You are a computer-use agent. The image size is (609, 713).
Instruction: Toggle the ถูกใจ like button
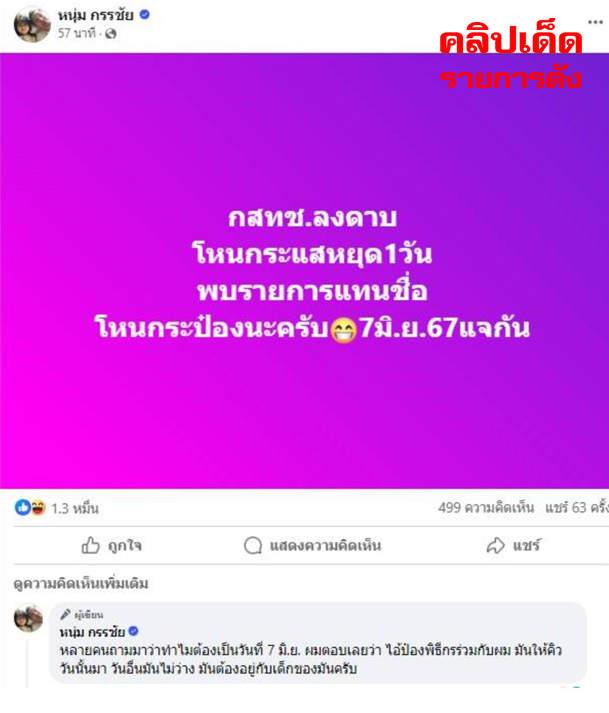click(112, 545)
